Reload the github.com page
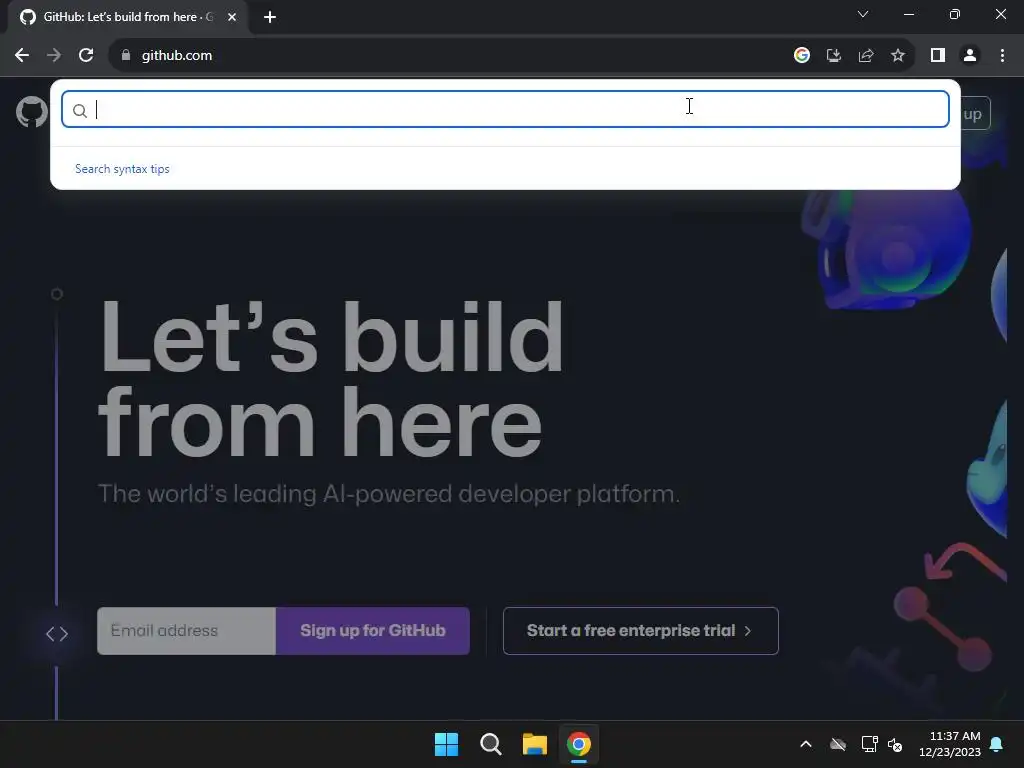1024x768 pixels. click(x=86, y=56)
